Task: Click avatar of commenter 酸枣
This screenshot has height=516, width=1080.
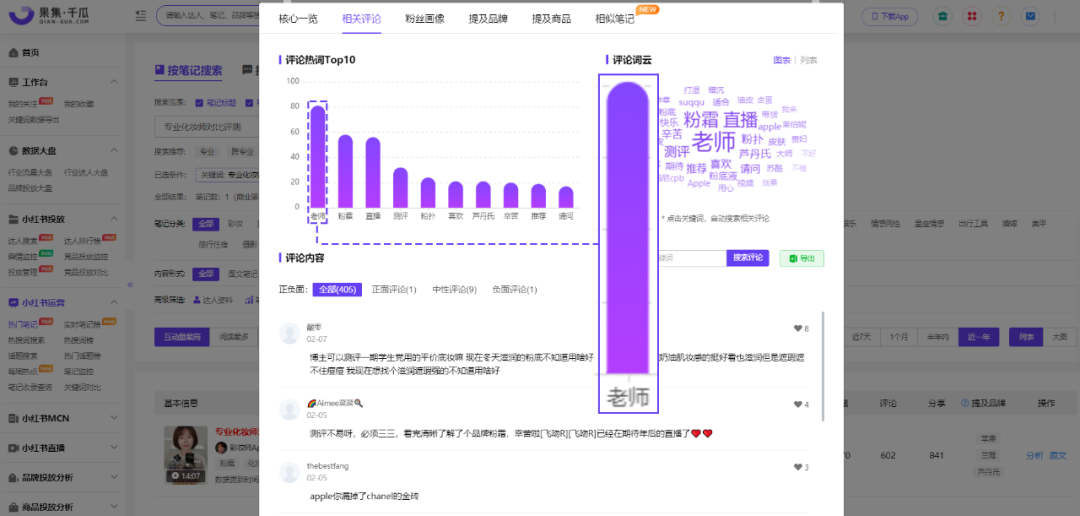Action: (x=289, y=333)
